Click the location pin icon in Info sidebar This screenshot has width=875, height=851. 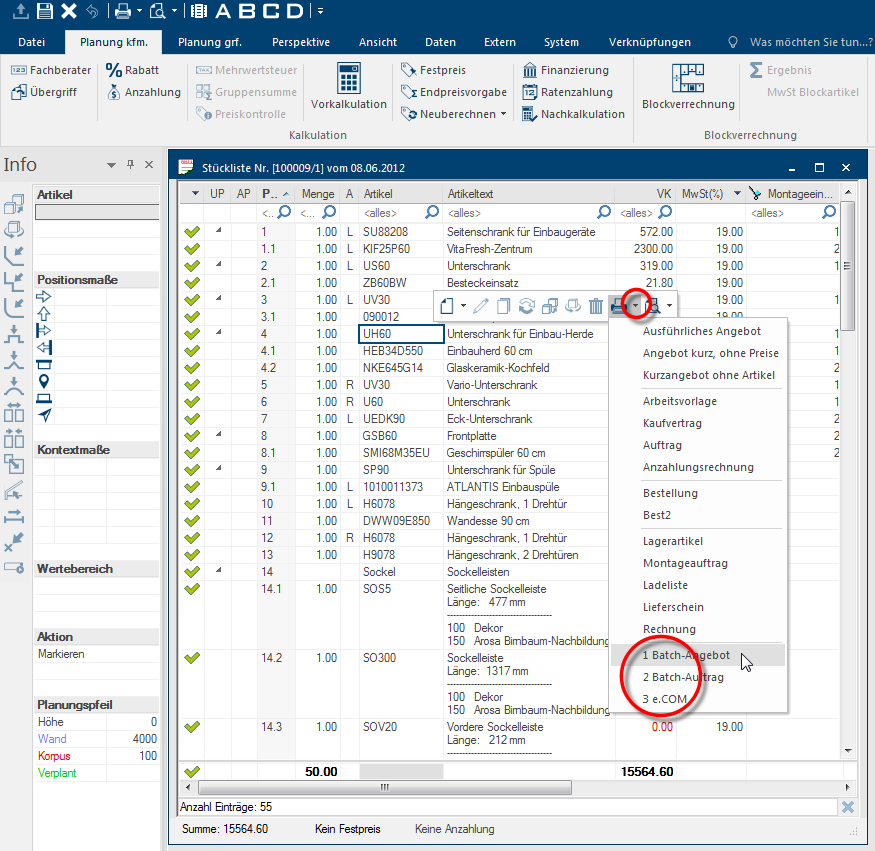click(x=44, y=381)
